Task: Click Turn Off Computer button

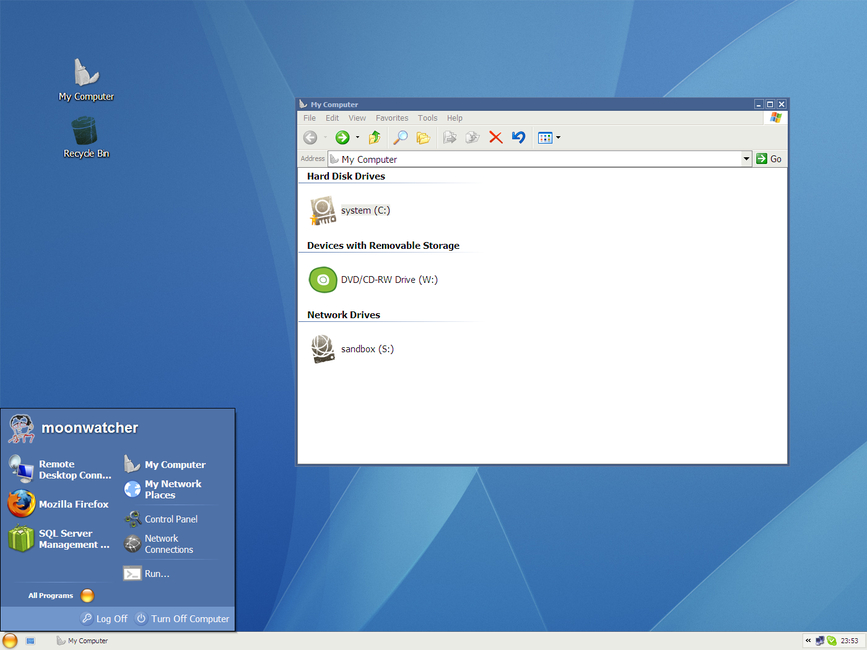Action: (x=182, y=618)
